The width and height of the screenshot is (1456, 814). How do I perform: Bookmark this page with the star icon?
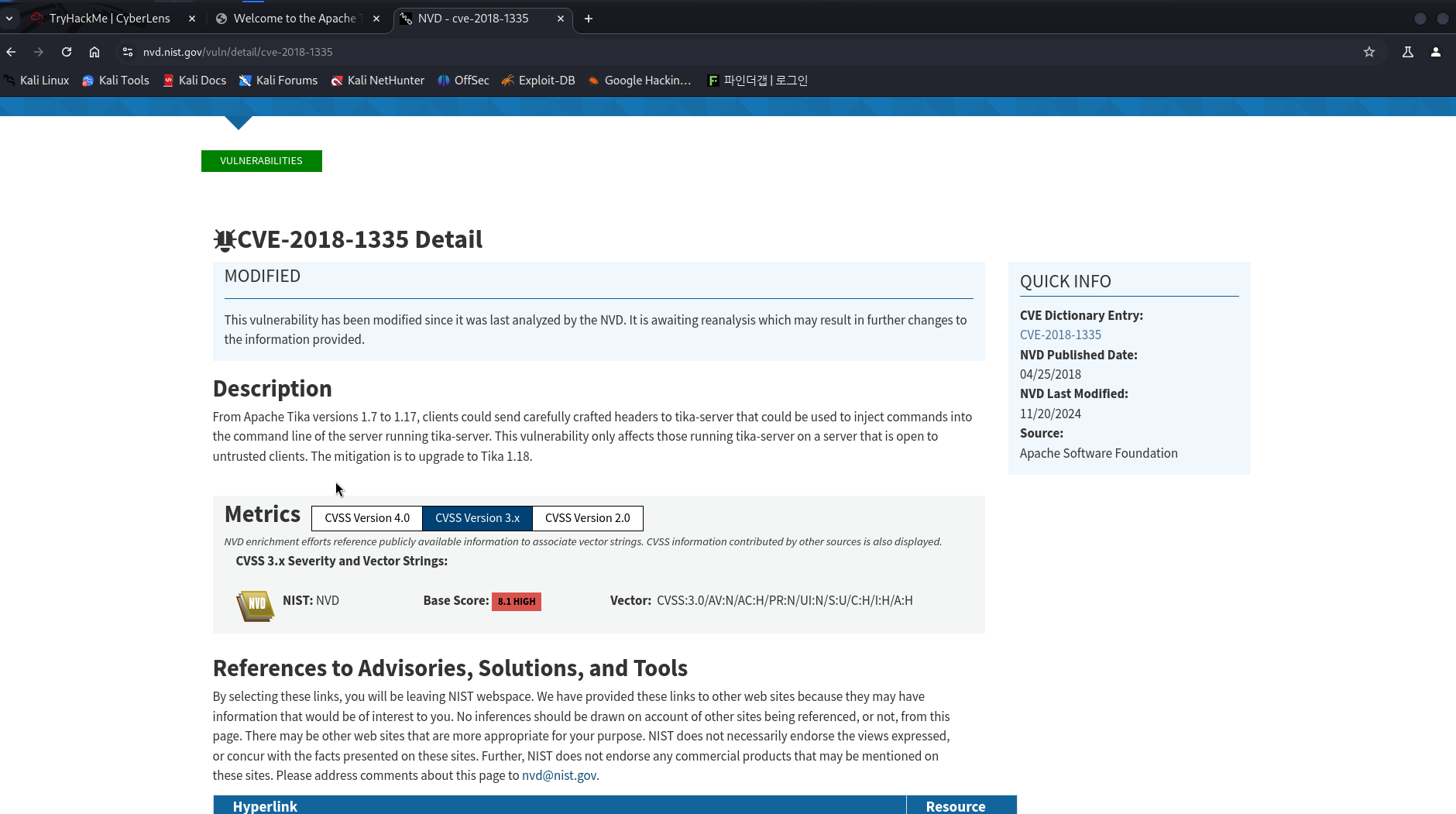coord(1369,52)
